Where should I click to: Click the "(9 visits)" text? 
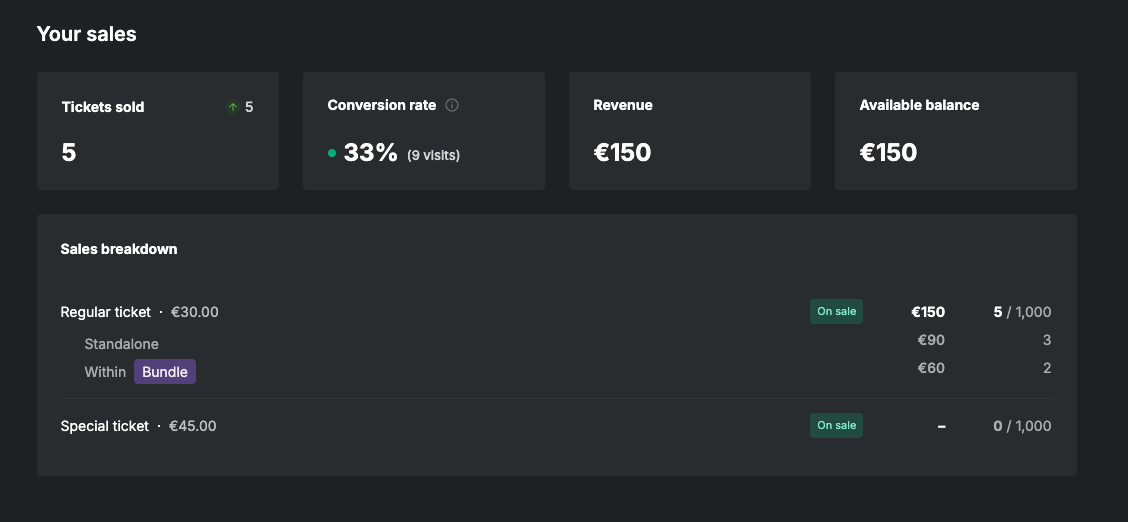pos(434,155)
